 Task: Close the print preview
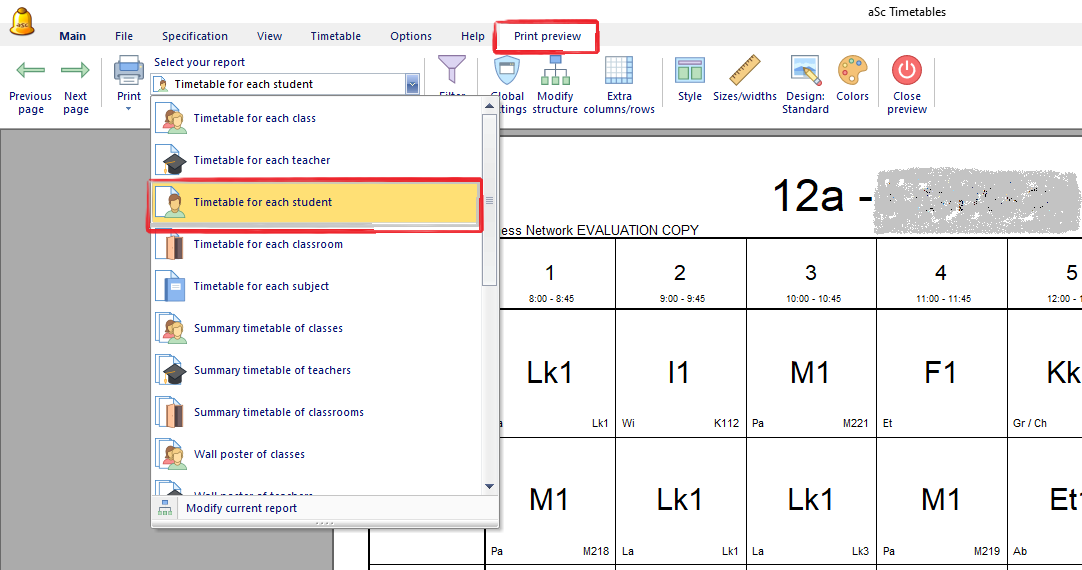pyautogui.click(x=907, y=84)
